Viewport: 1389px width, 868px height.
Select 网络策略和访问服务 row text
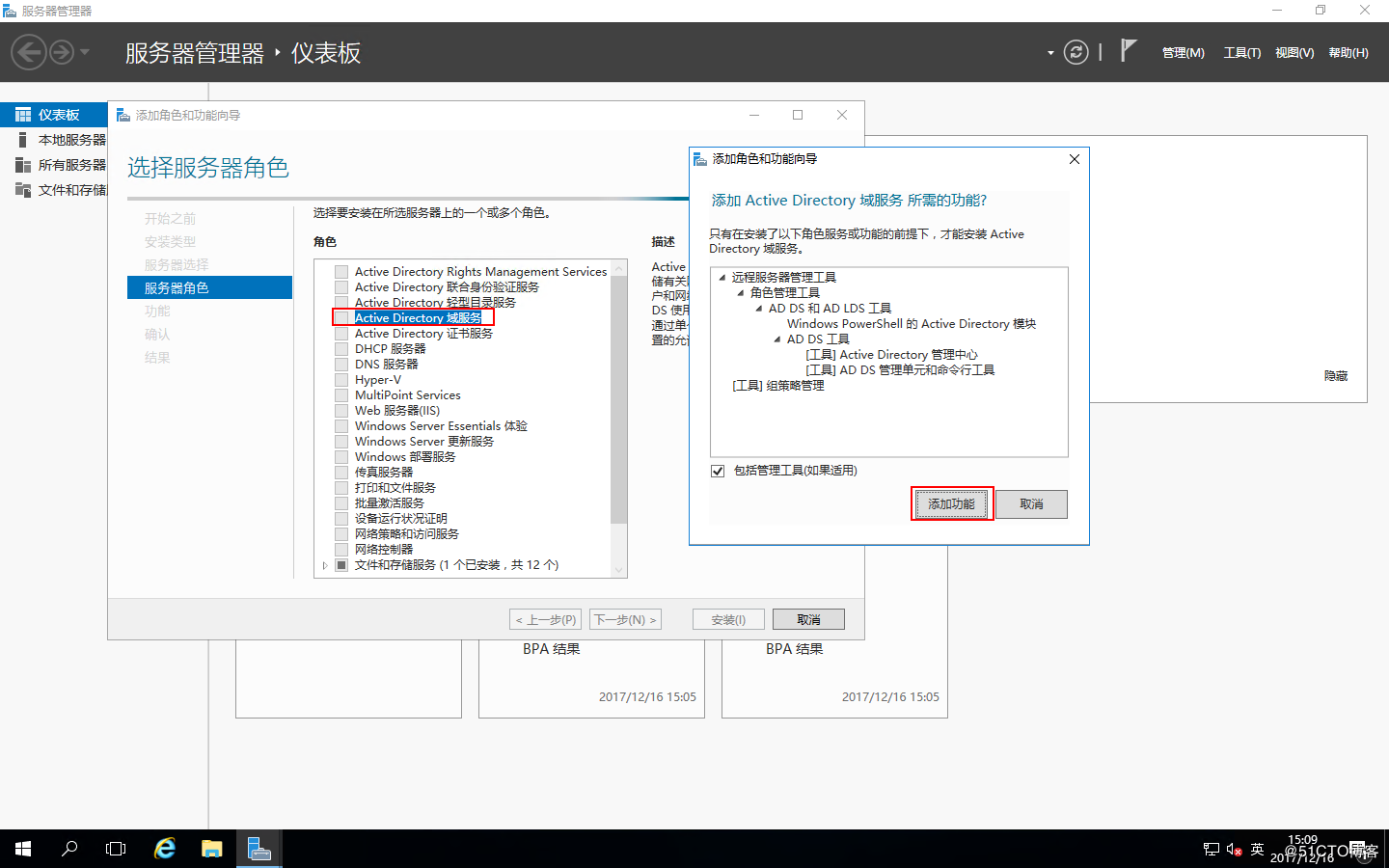(x=406, y=534)
